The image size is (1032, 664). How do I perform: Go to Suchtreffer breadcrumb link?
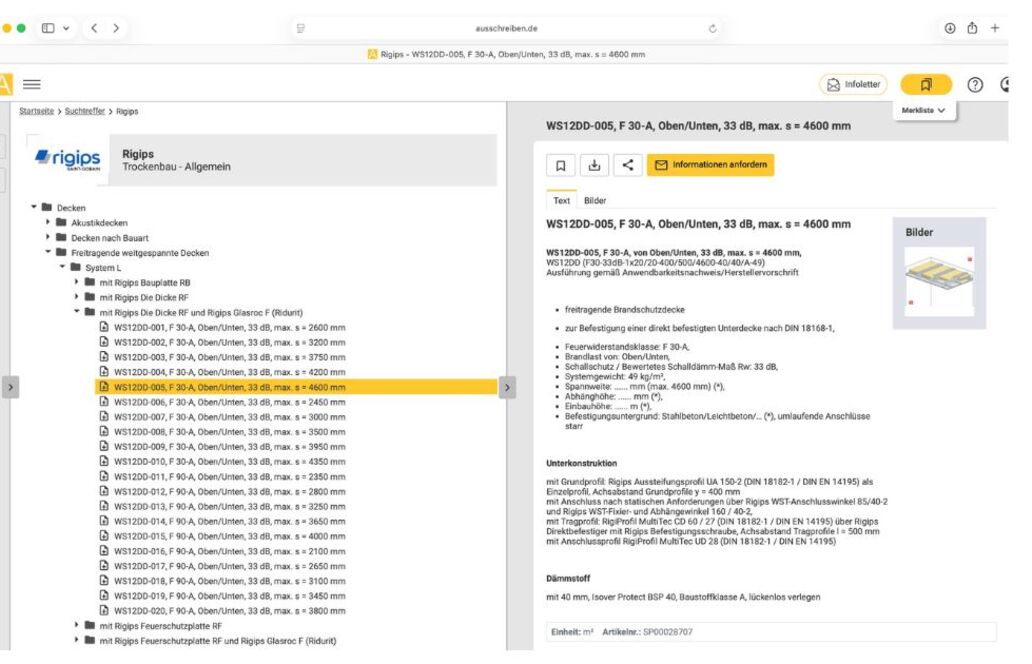[x=85, y=111]
